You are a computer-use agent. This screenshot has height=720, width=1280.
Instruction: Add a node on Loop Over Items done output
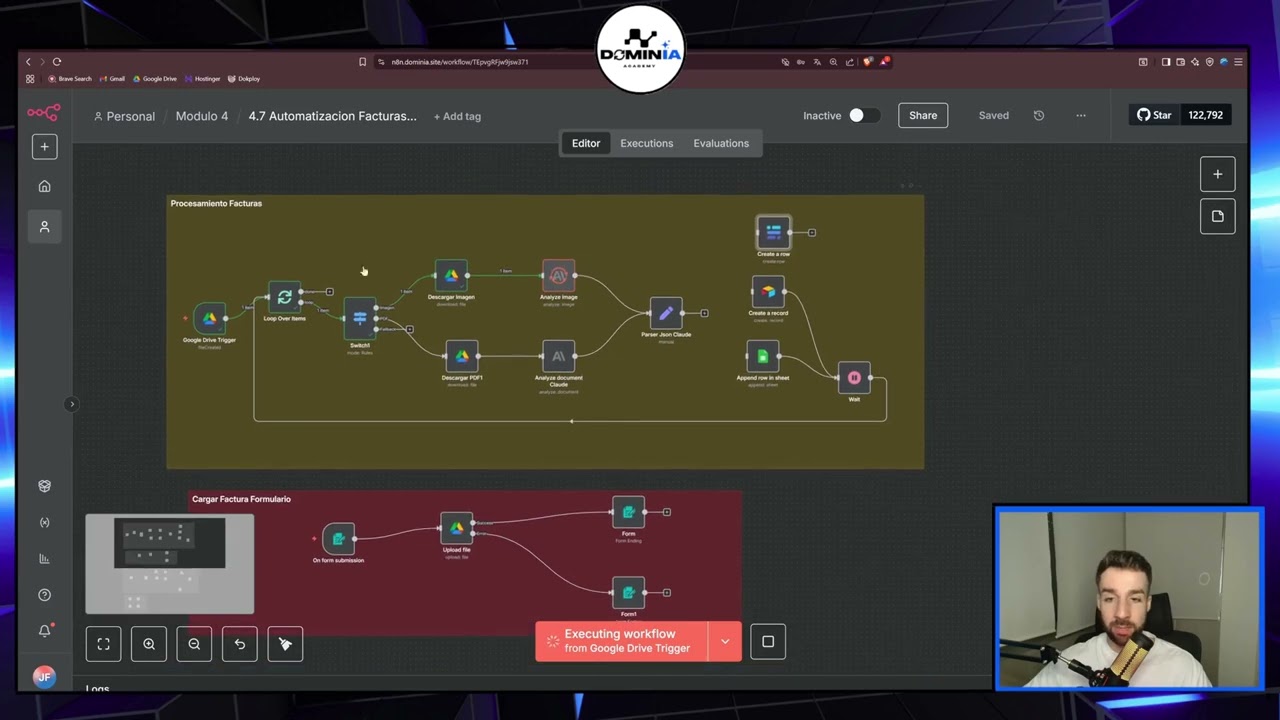click(x=330, y=292)
